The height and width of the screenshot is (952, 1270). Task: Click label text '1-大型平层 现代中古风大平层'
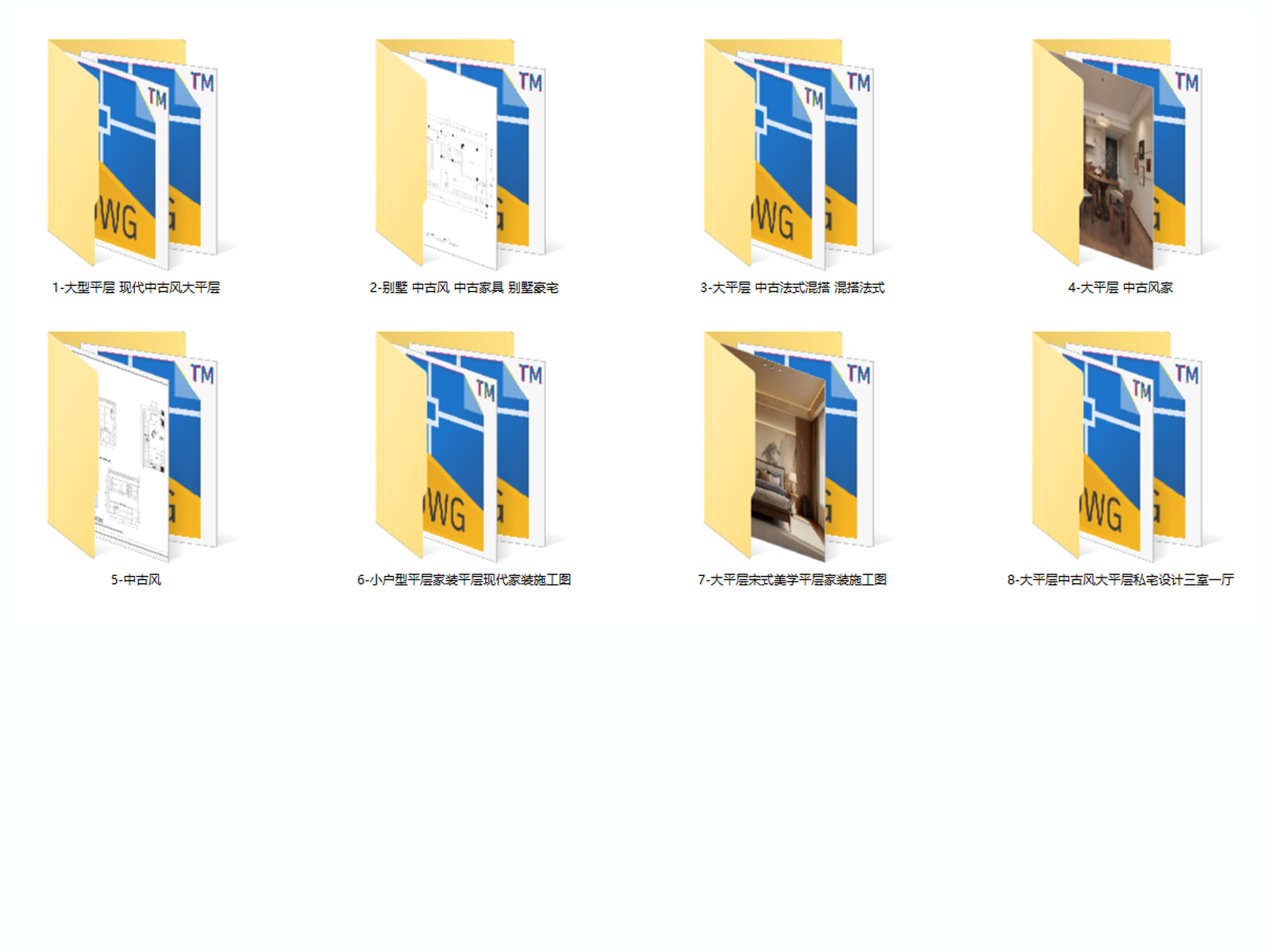136,287
